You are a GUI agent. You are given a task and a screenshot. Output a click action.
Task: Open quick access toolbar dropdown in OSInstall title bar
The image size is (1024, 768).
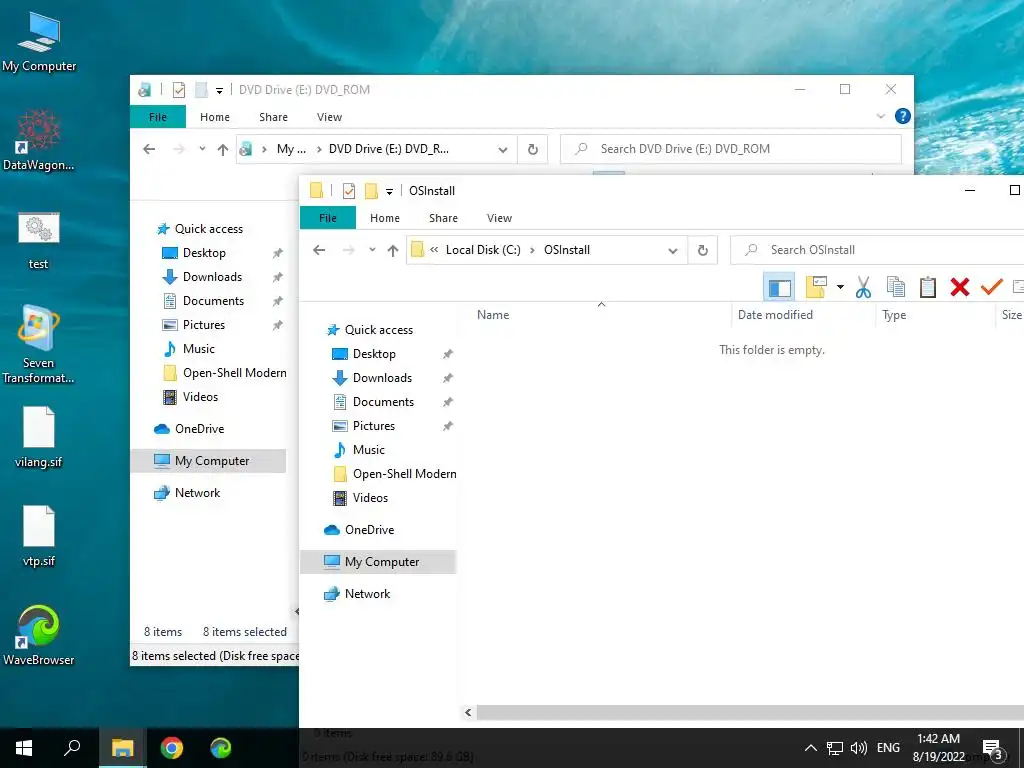(x=389, y=191)
